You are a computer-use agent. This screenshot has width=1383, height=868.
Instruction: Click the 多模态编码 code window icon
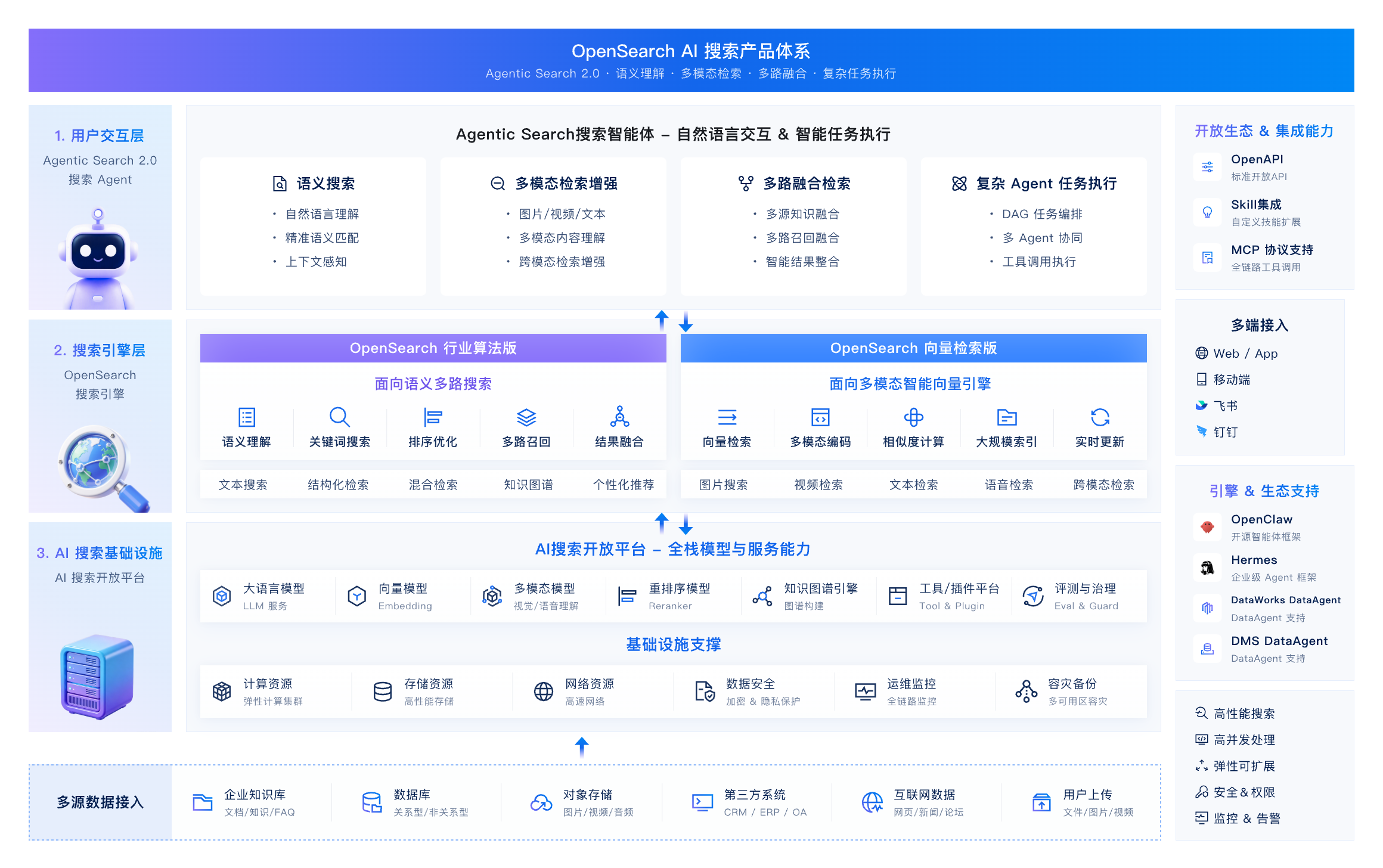pyautogui.click(x=820, y=417)
